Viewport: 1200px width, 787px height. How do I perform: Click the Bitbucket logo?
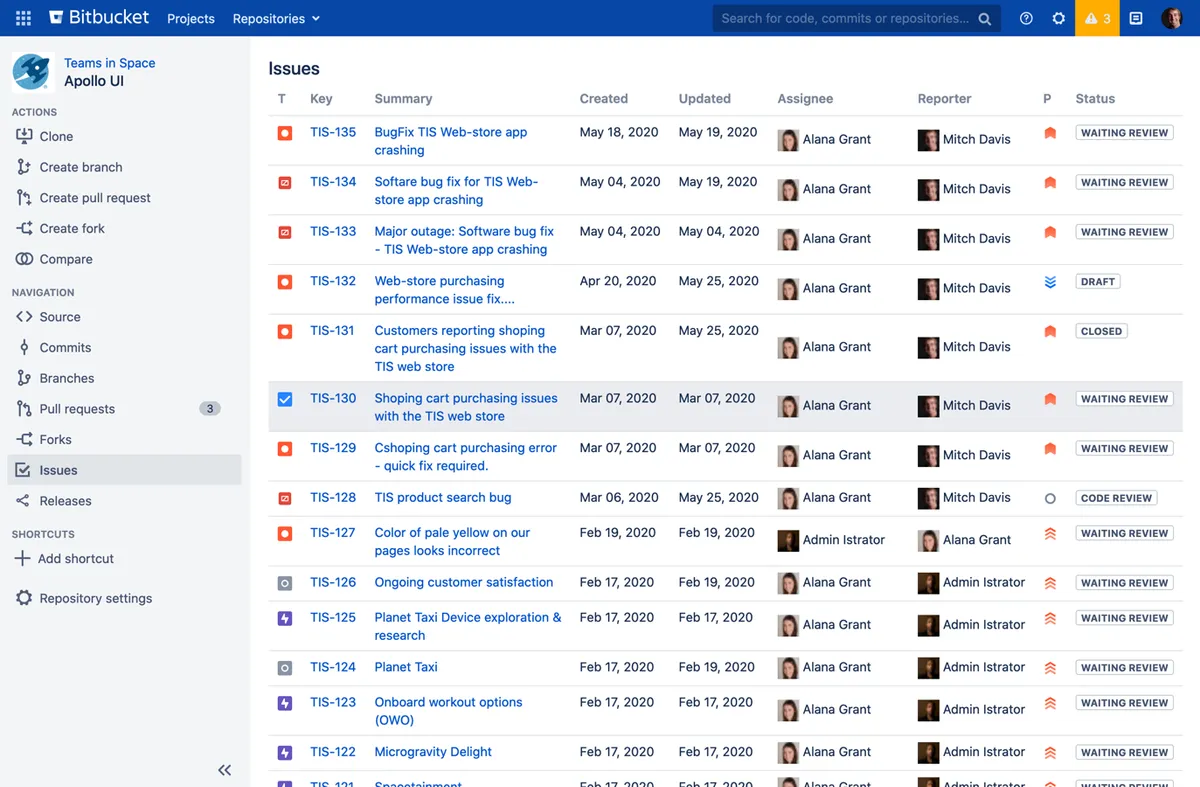99,18
